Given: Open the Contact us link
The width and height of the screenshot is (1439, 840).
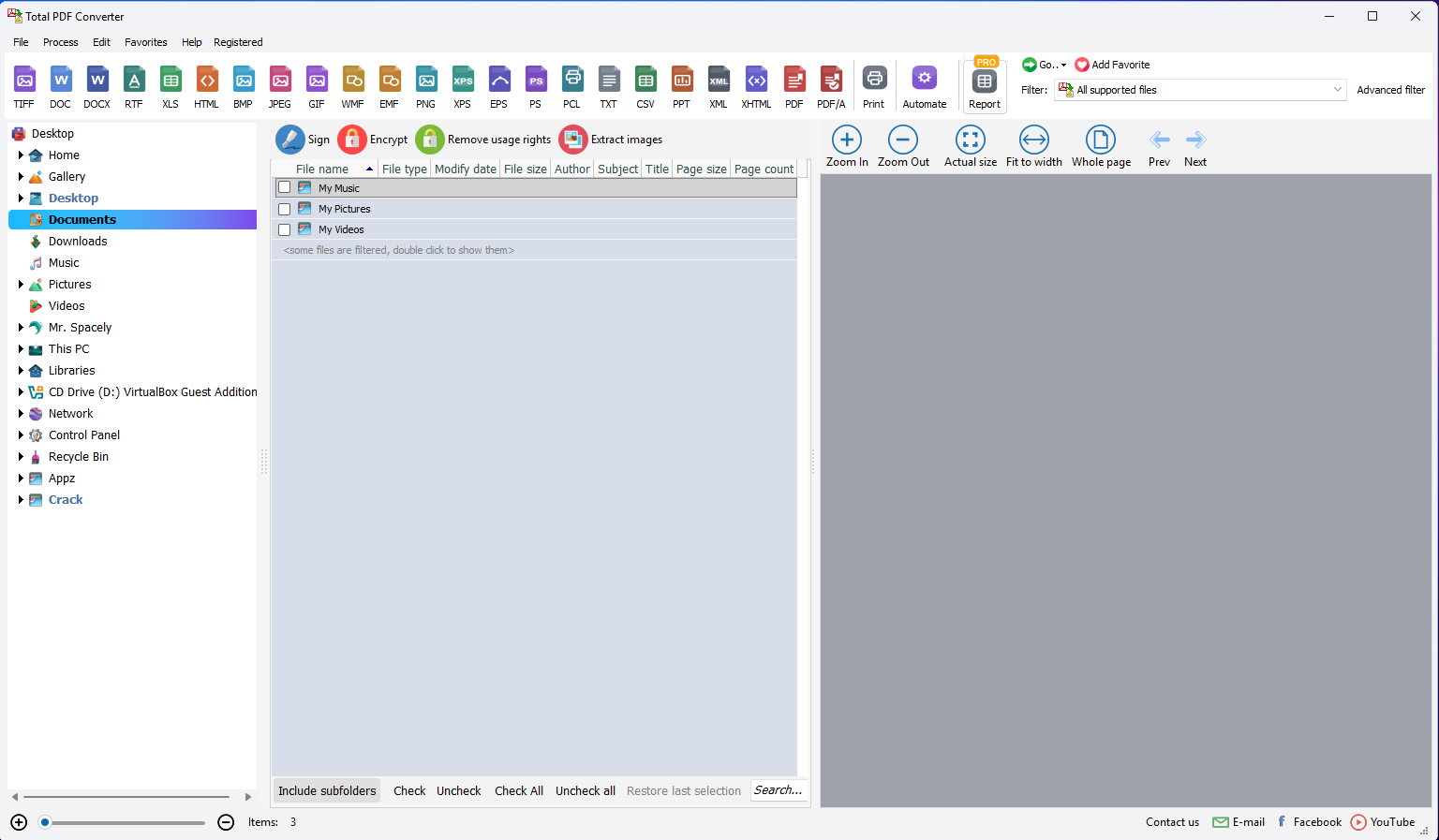Looking at the screenshot, I should point(1172,822).
